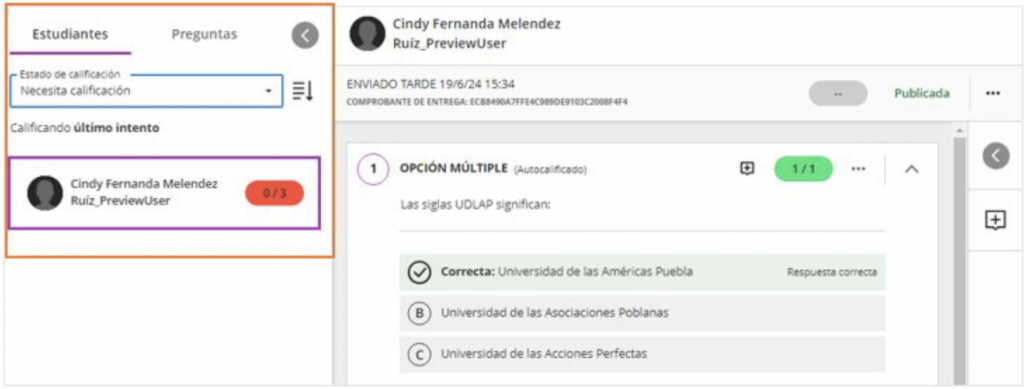This screenshot has height=389, width=1024.
Task: Click the vertical scrollbar of the submission
Action: (959, 255)
